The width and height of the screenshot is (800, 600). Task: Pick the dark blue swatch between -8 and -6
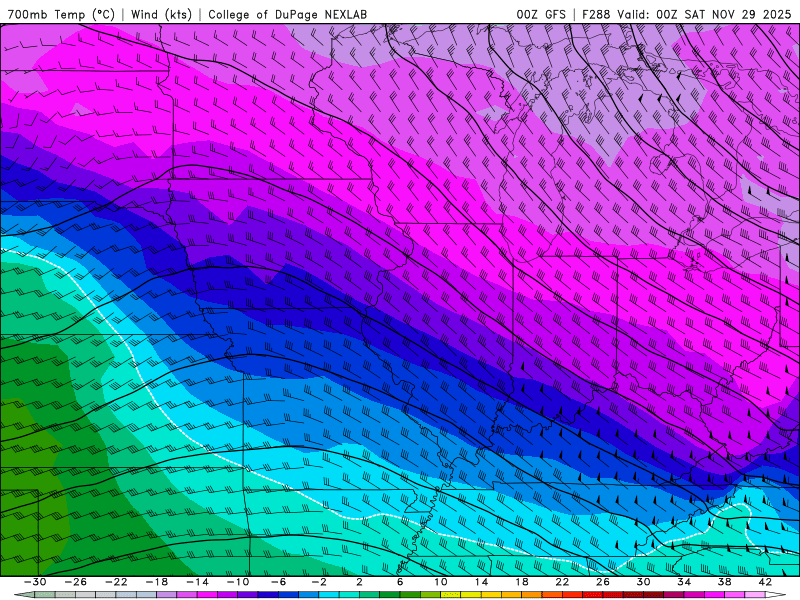coord(268,595)
